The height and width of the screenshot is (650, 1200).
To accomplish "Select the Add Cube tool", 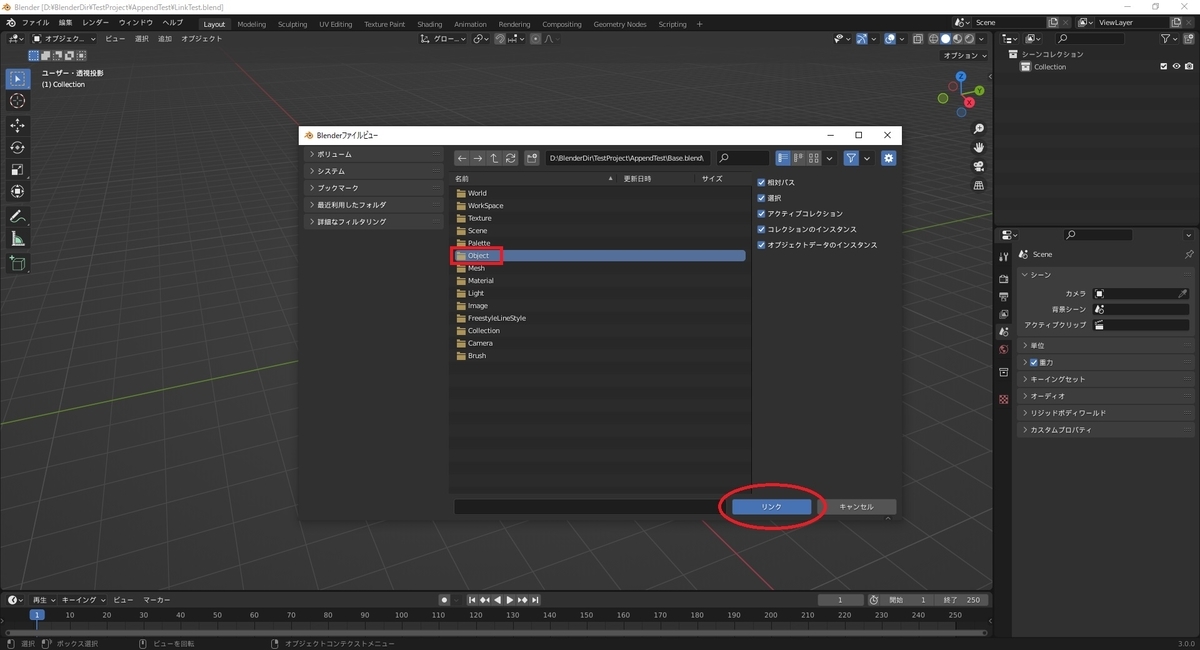I will (17, 263).
